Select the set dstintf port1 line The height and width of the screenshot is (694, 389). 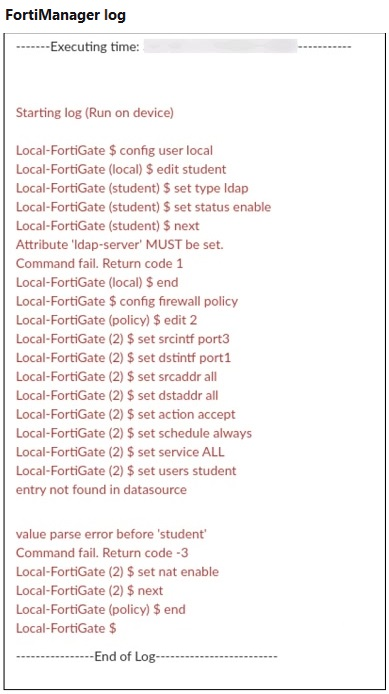(x=123, y=358)
